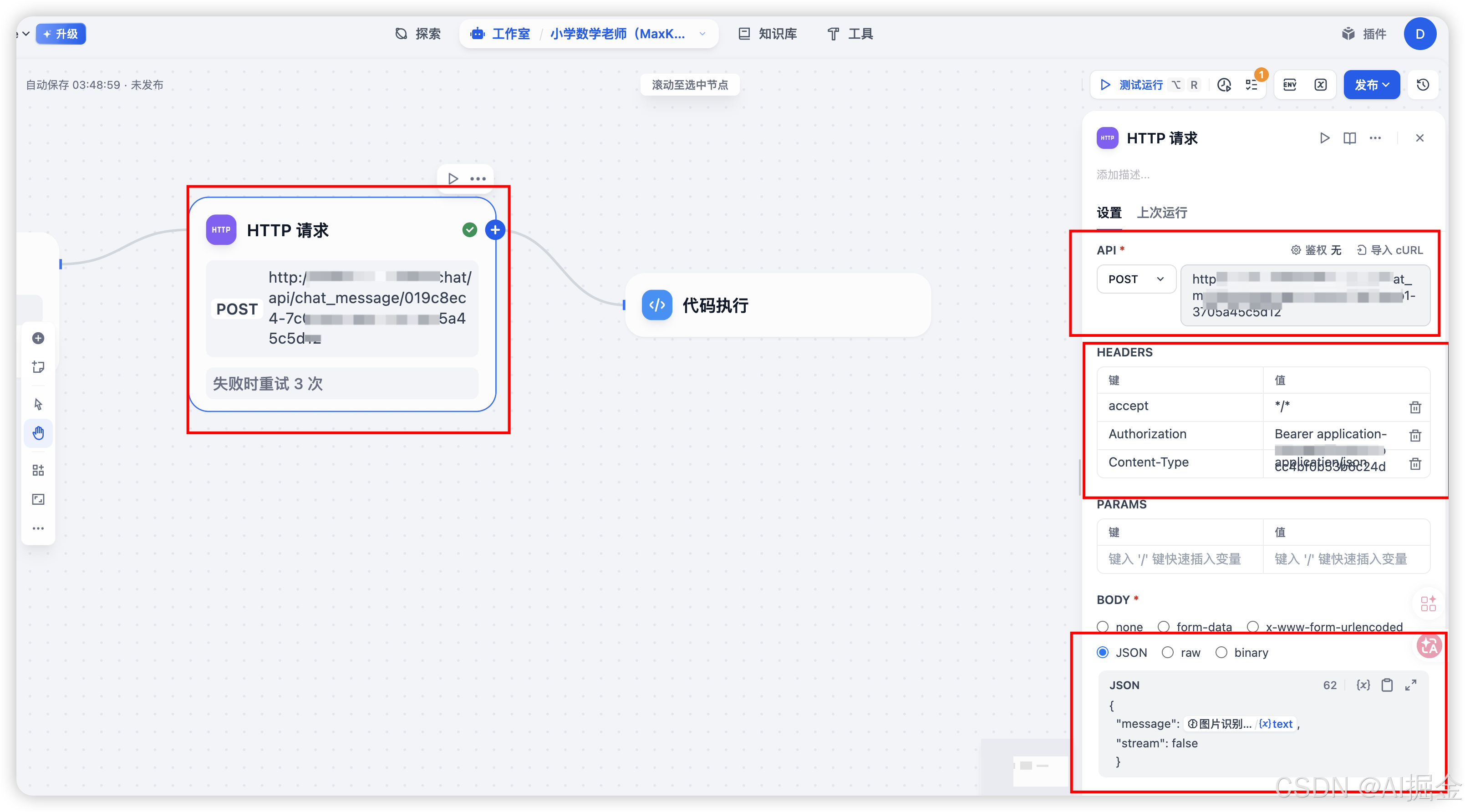The width and height of the screenshot is (1465, 812).
Task: Click the 添加描述 description field
Action: 1123,175
